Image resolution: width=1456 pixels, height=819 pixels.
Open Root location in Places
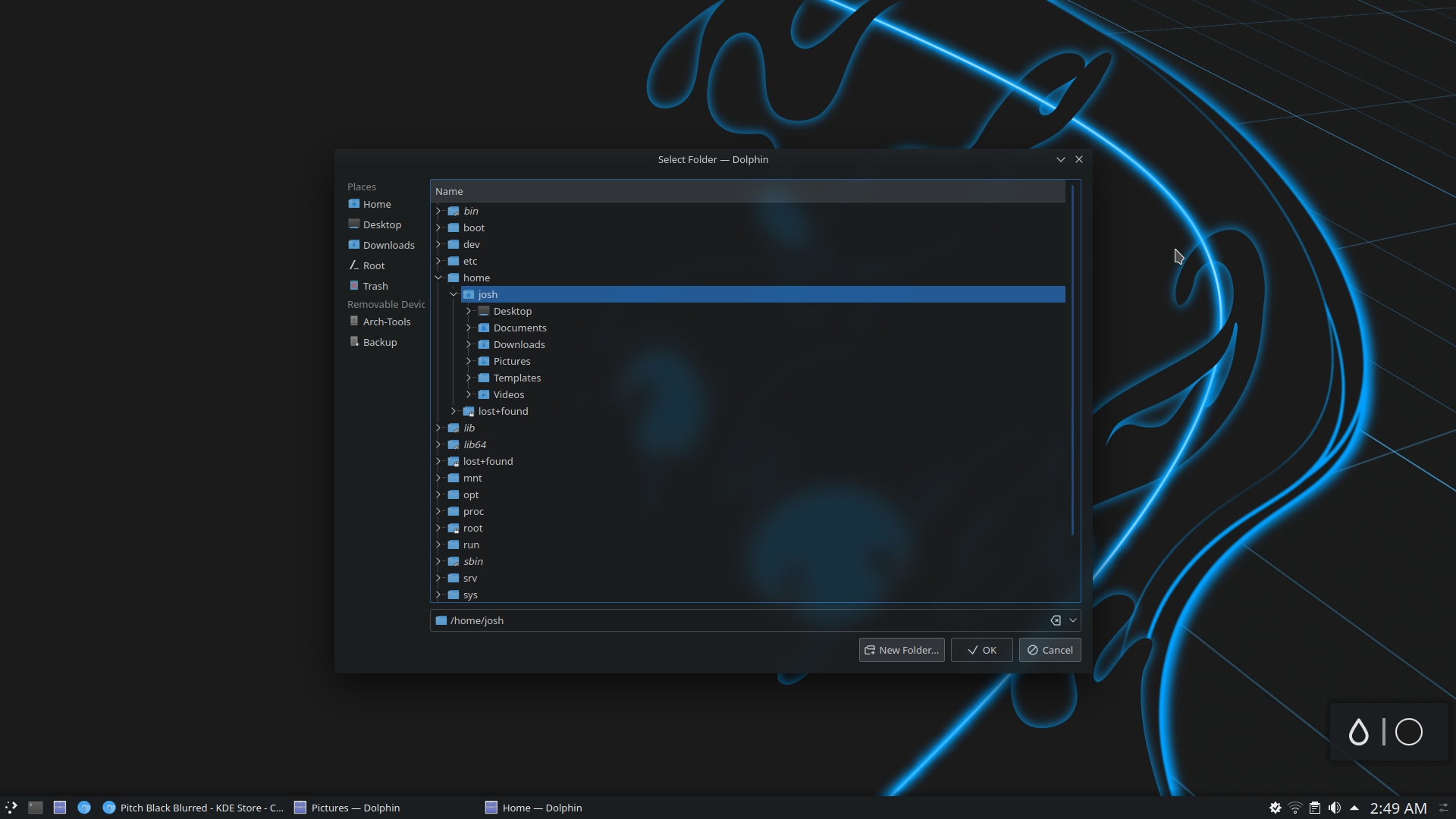367,265
